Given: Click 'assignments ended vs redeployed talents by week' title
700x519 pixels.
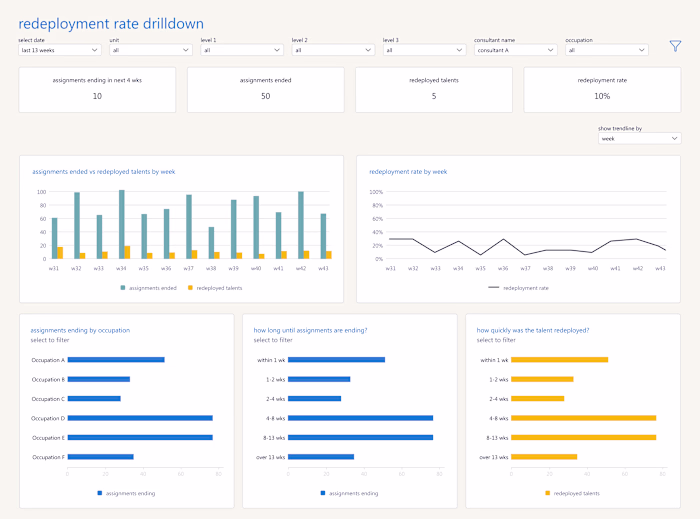Looking at the screenshot, I should [104, 172].
